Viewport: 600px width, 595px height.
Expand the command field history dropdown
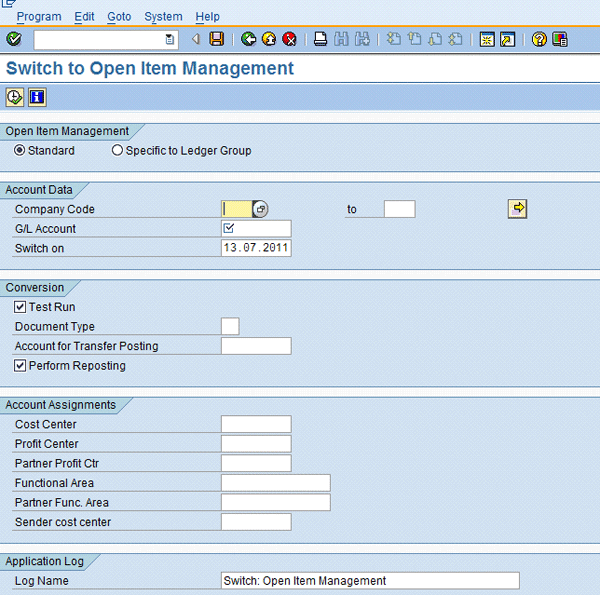170,39
